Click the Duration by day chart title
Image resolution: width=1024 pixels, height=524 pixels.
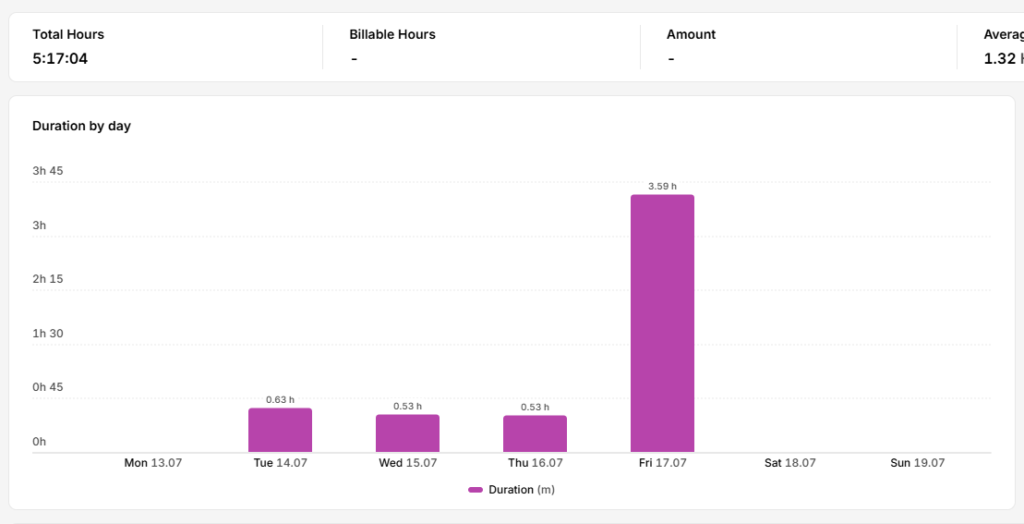82,126
